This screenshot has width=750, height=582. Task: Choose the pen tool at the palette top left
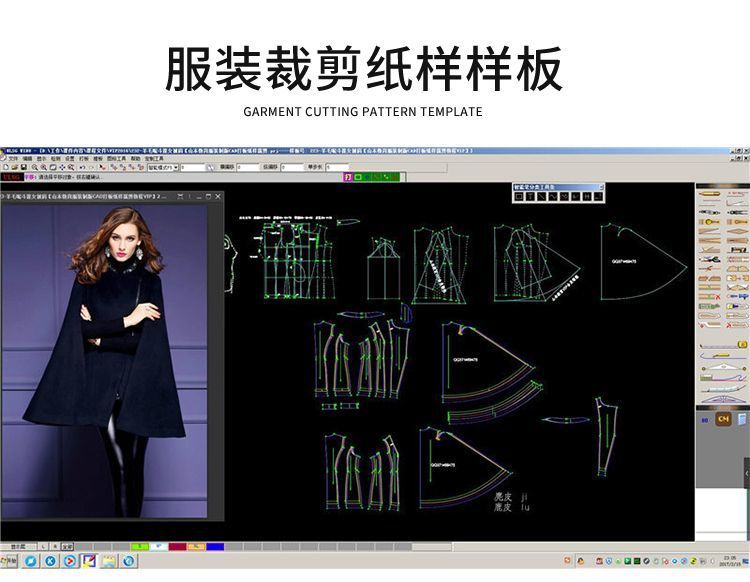pos(709,194)
